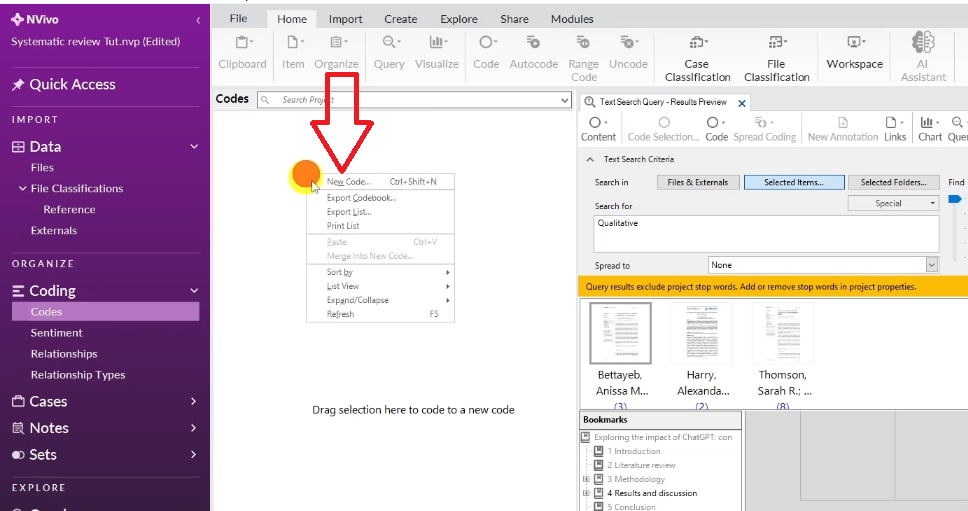Open the Special dropdown button
Viewport: 968px width, 511px height.
coord(893,203)
